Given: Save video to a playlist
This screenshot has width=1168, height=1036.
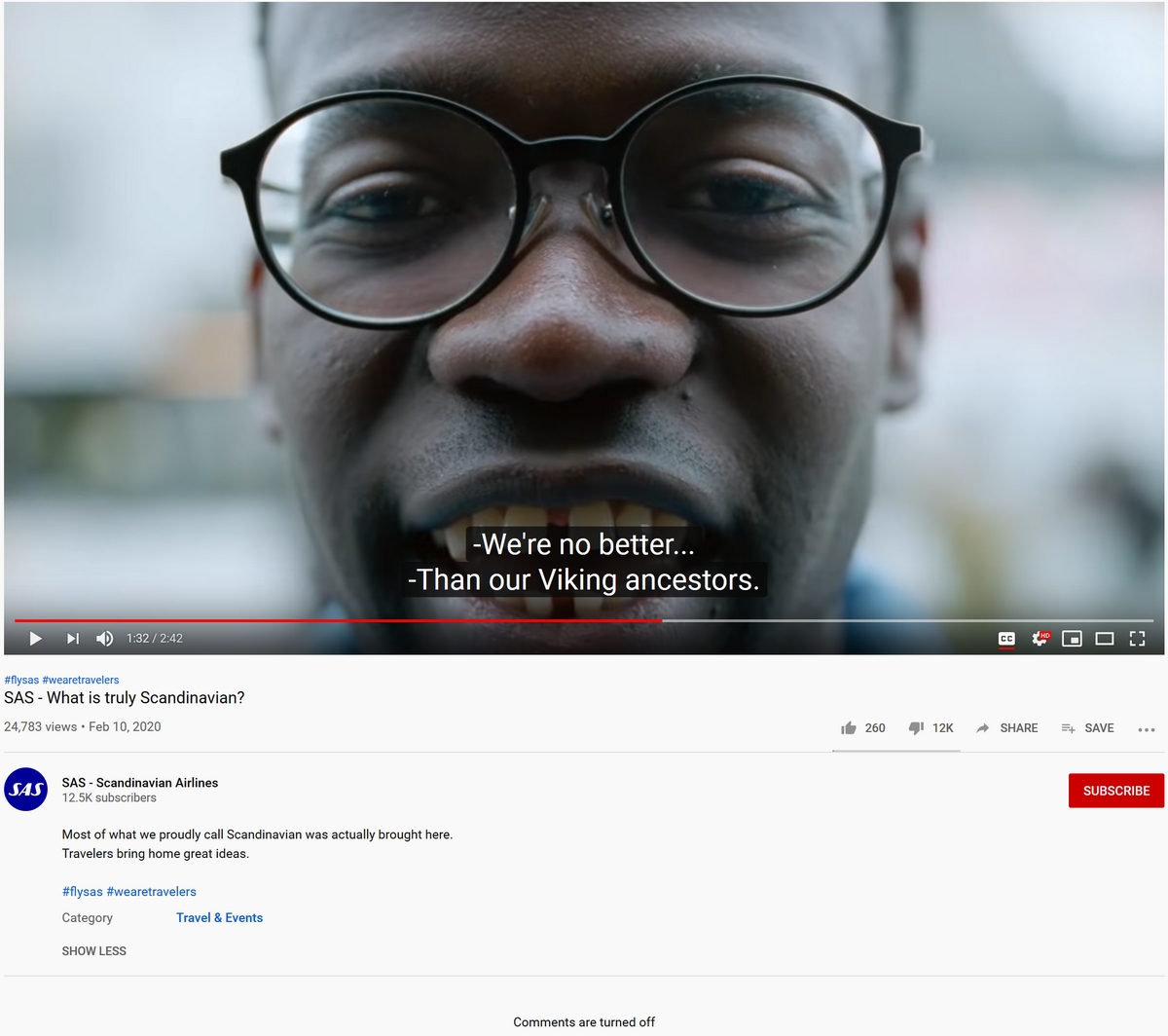Looking at the screenshot, I should pyautogui.click(x=1087, y=728).
